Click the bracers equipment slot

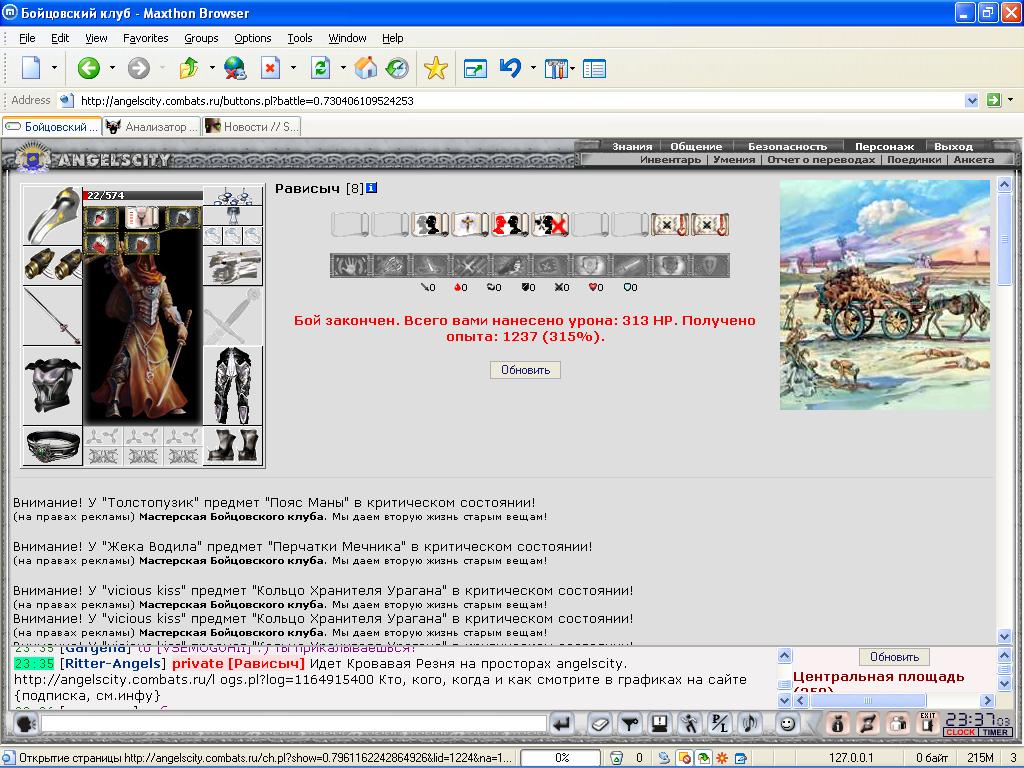tap(53, 265)
